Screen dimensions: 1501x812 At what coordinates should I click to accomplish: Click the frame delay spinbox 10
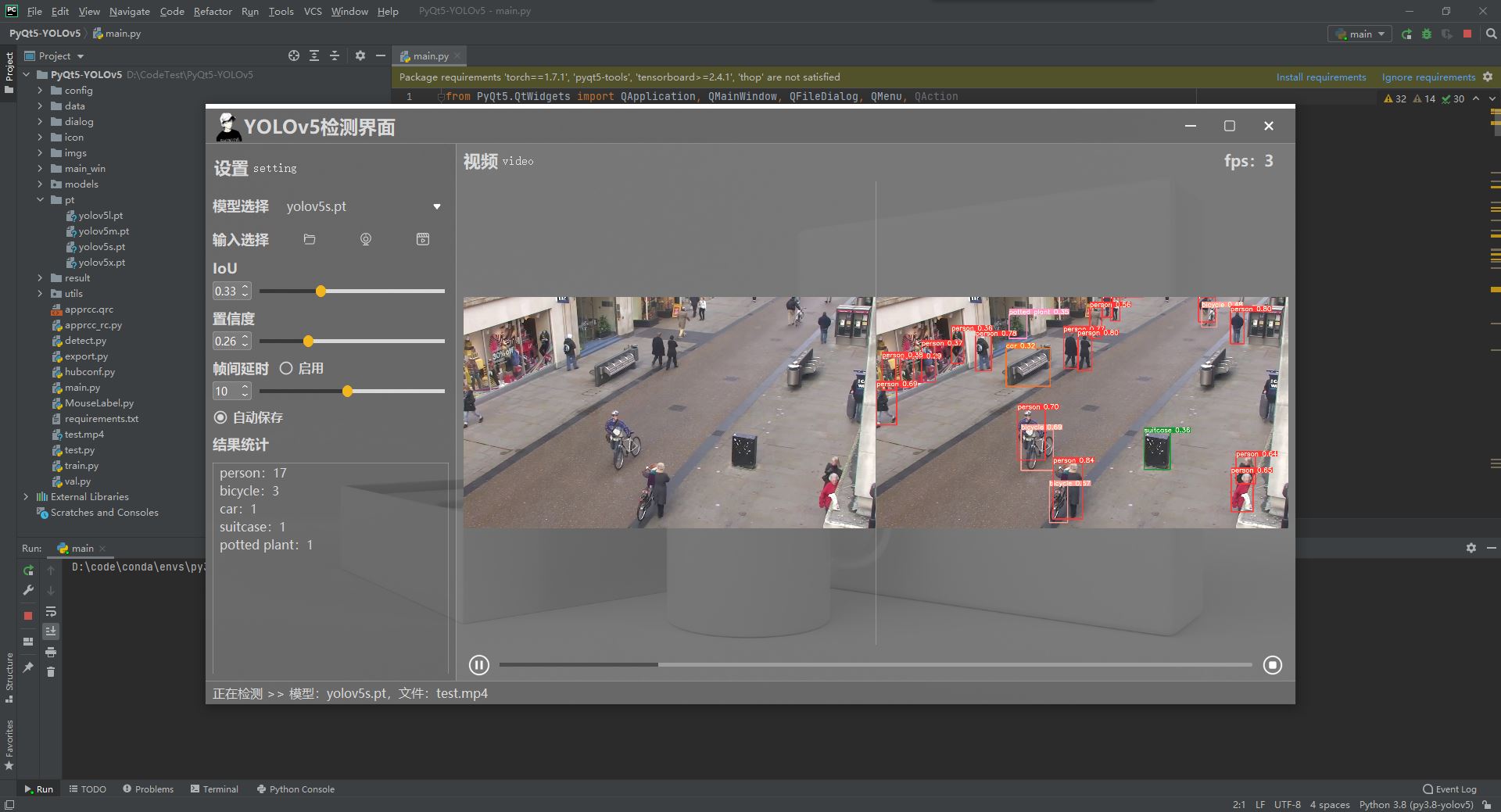click(231, 391)
